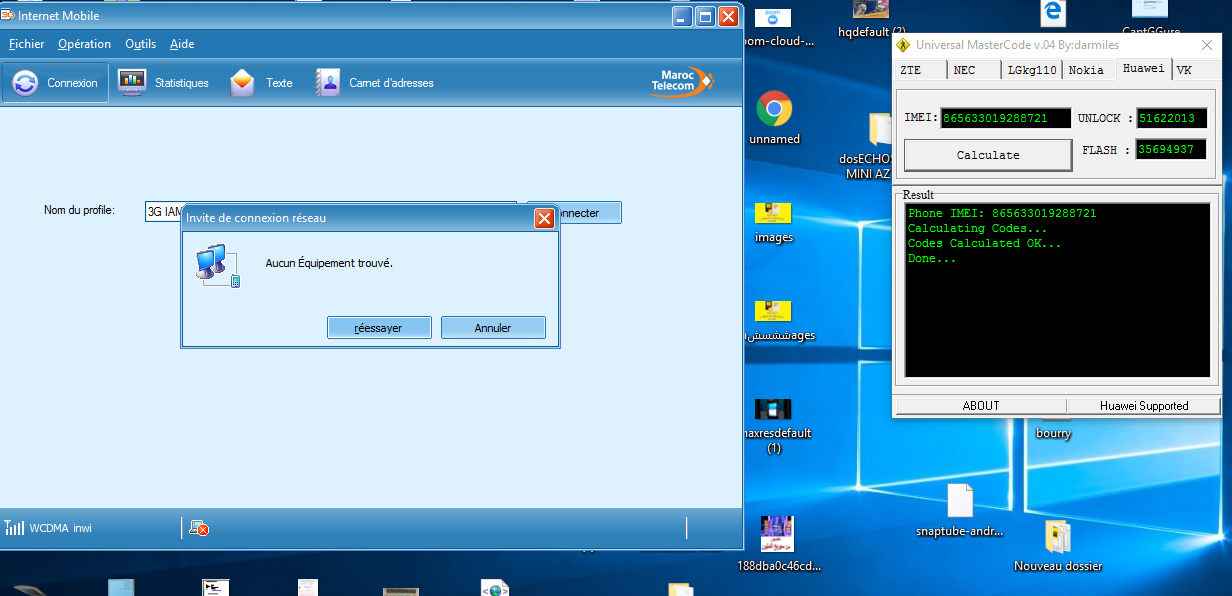1232x596 pixels.
Task: Open the dosECHO MINI folder icon
Action: (866, 145)
